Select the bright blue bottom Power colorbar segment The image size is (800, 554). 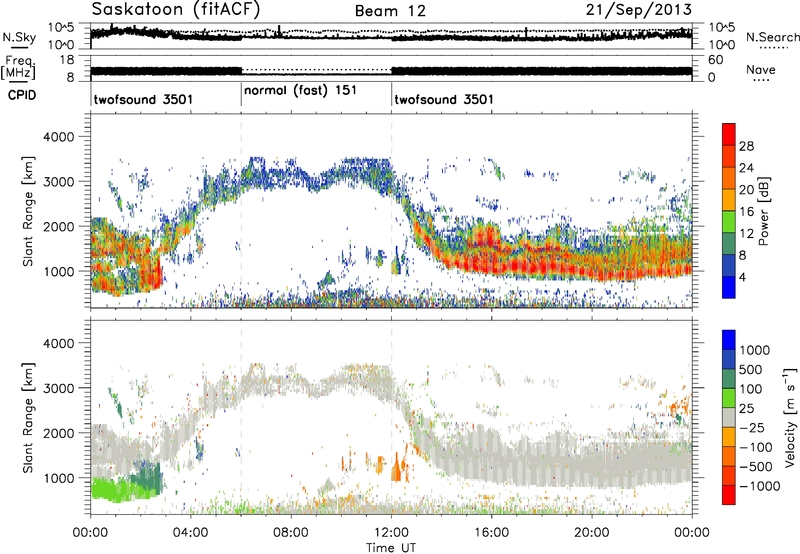click(729, 287)
